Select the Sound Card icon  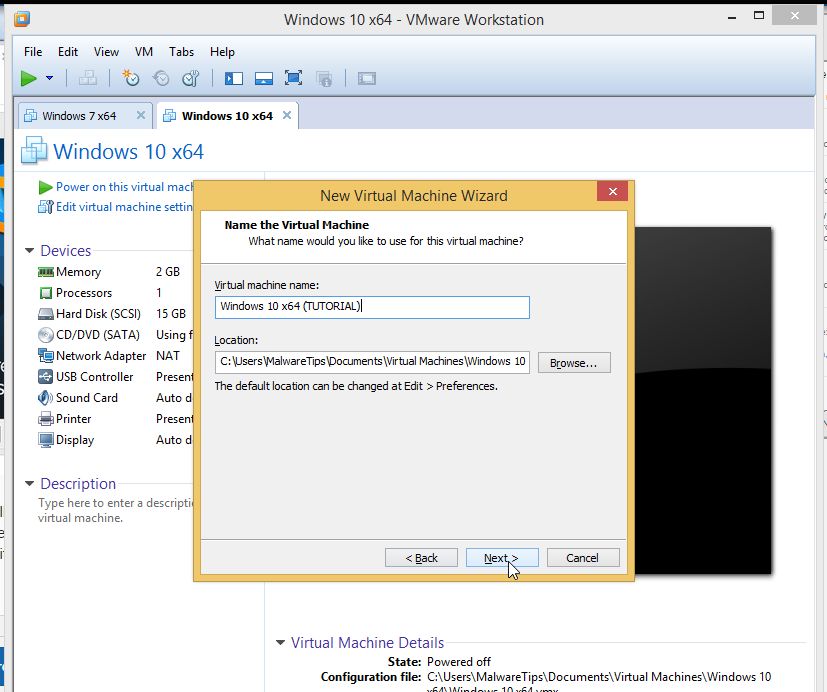pos(46,398)
